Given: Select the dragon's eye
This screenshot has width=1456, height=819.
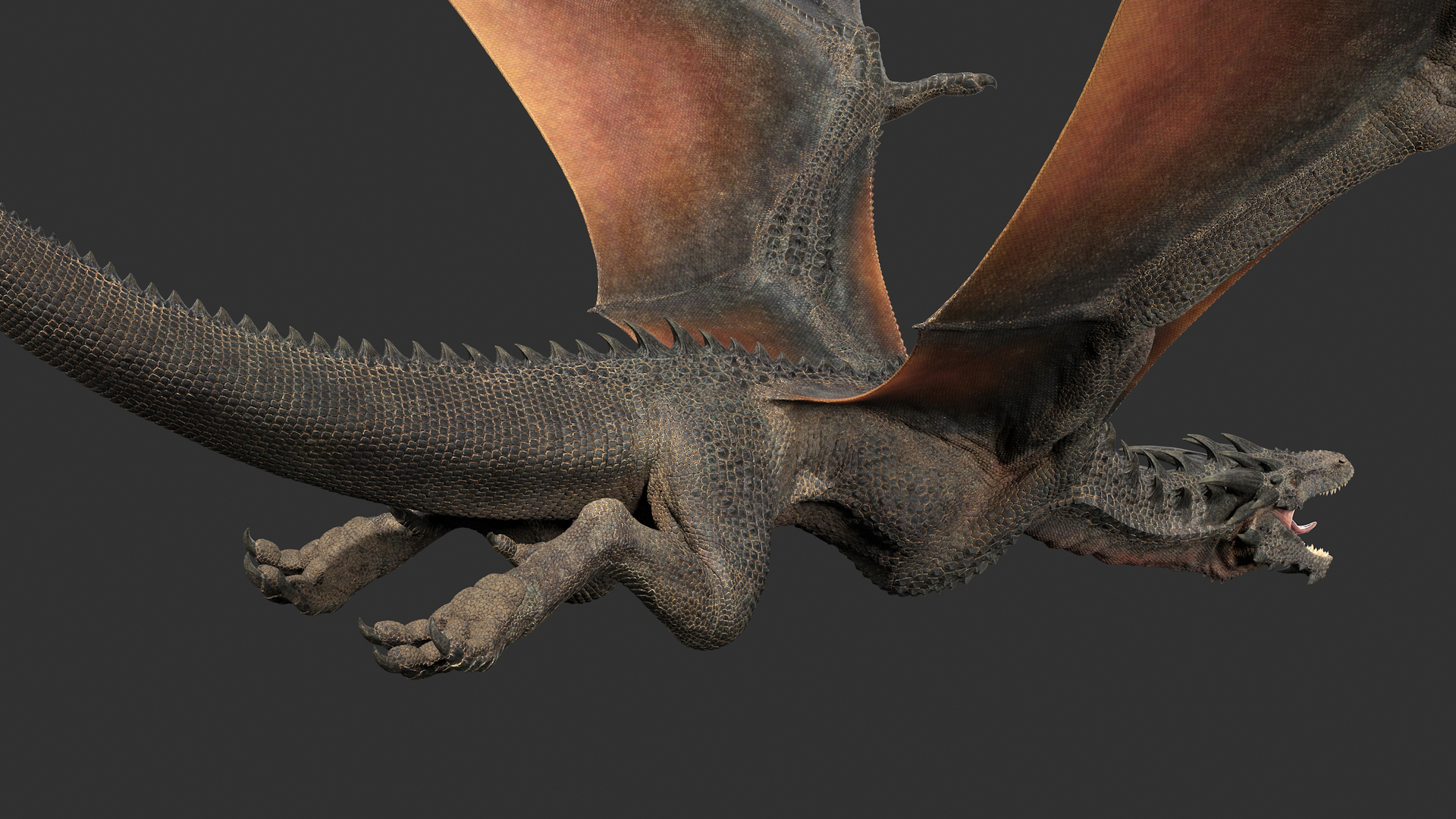Looking at the screenshot, I should 1294,479.
